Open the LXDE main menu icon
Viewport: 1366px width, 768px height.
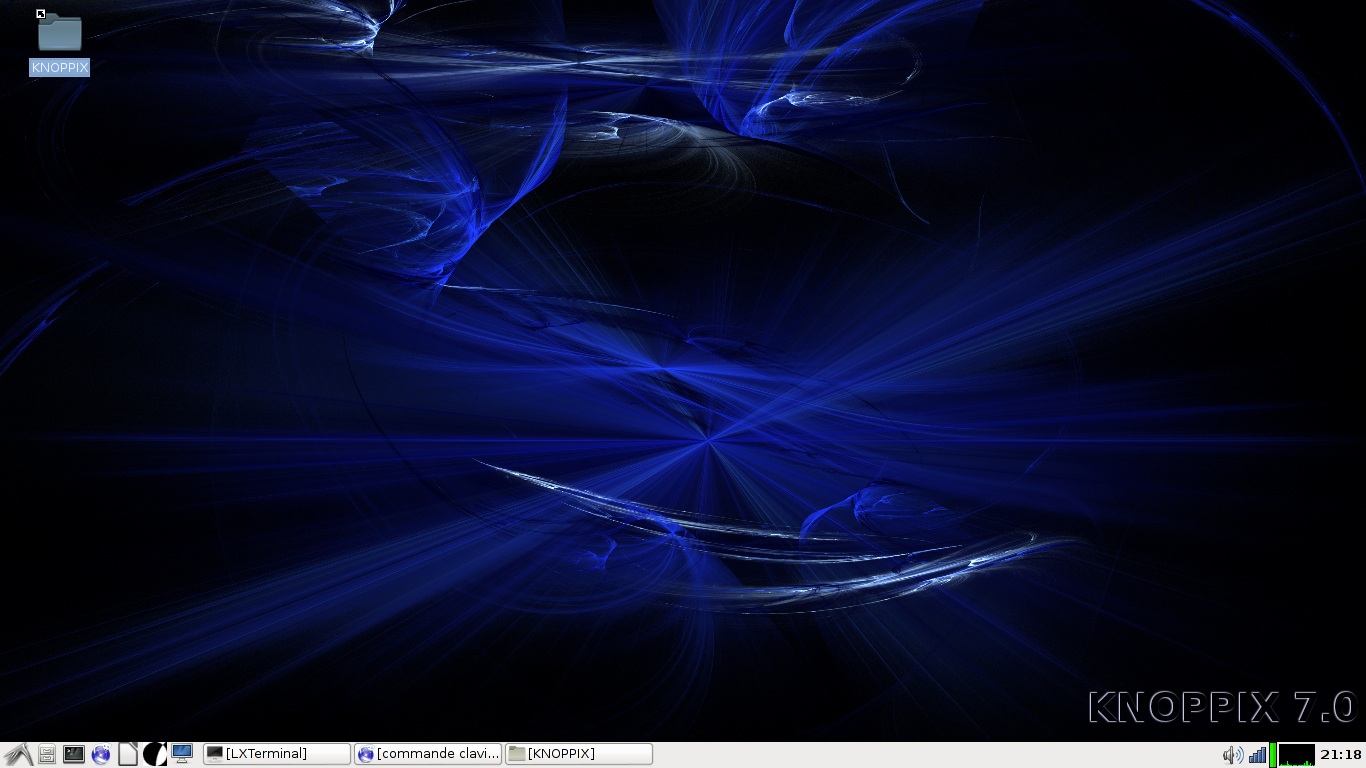tap(18, 754)
